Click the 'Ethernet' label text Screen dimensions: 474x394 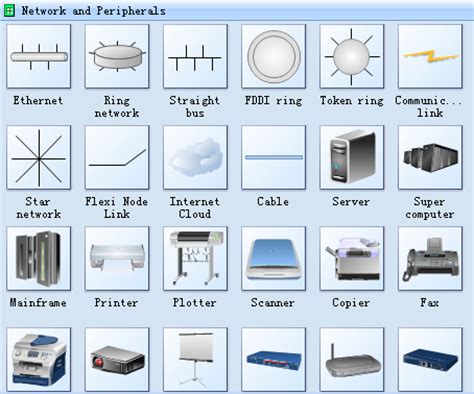pyautogui.click(x=38, y=100)
